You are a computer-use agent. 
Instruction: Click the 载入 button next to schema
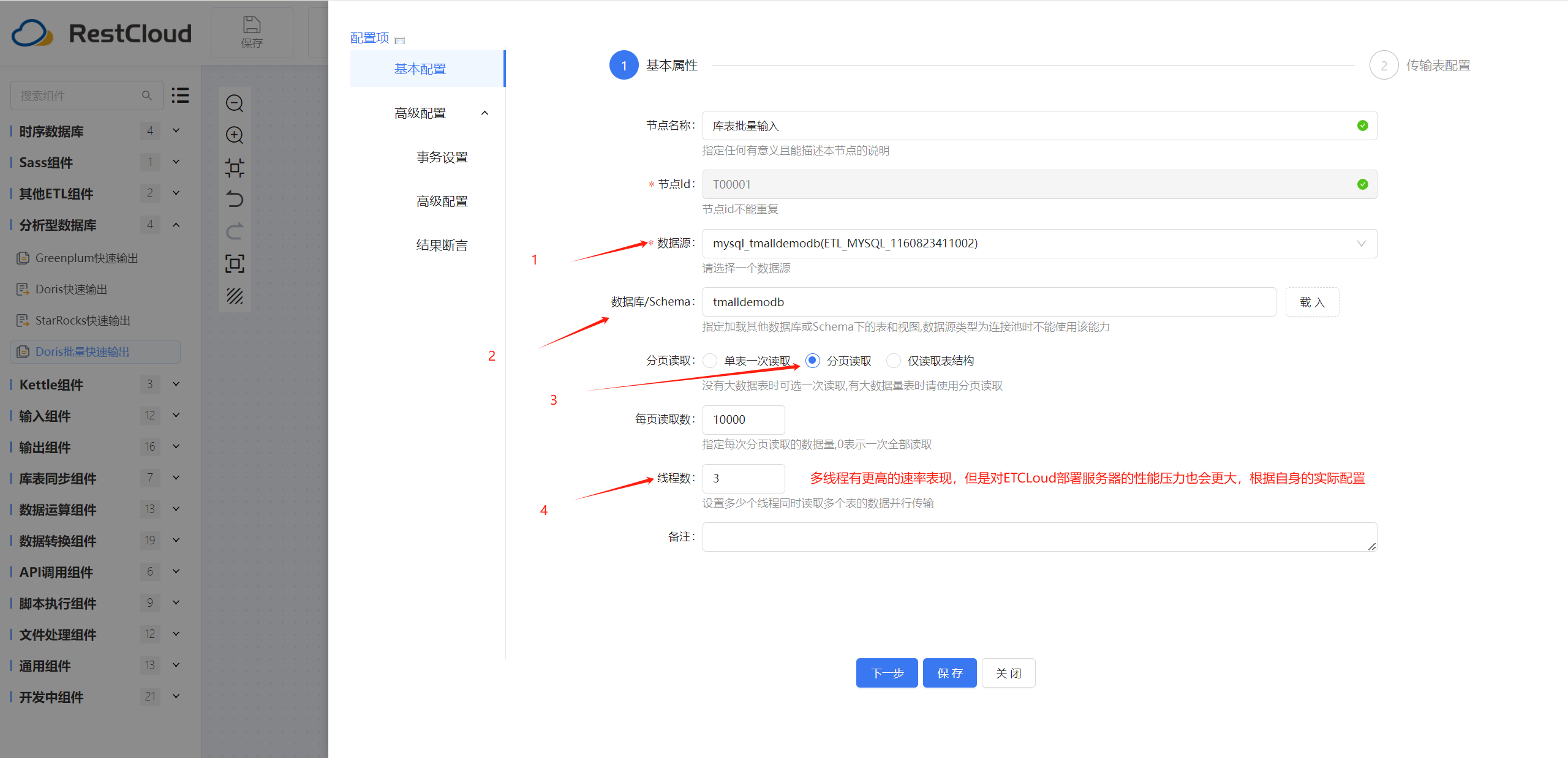pos(1311,302)
